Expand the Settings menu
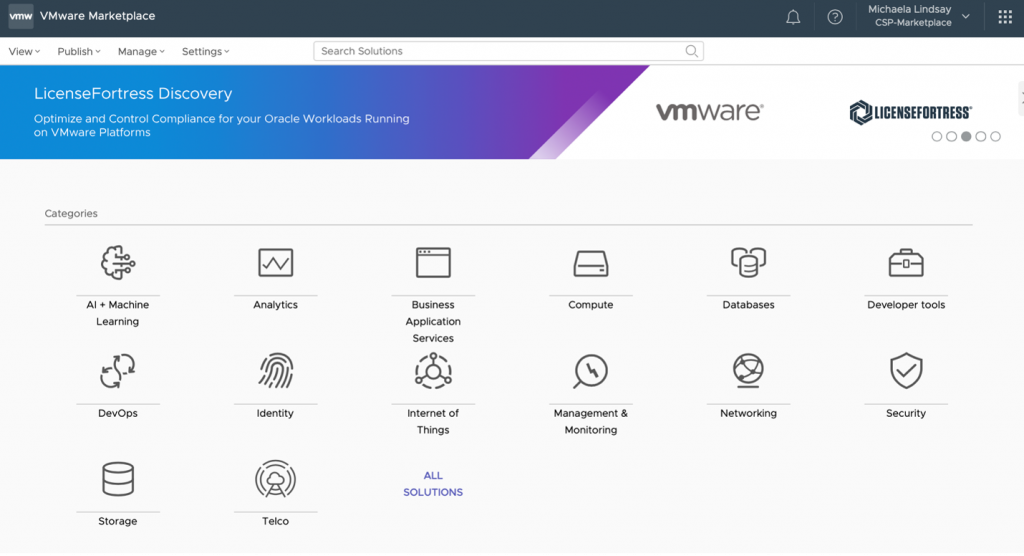This screenshot has width=1024, height=556. point(206,52)
